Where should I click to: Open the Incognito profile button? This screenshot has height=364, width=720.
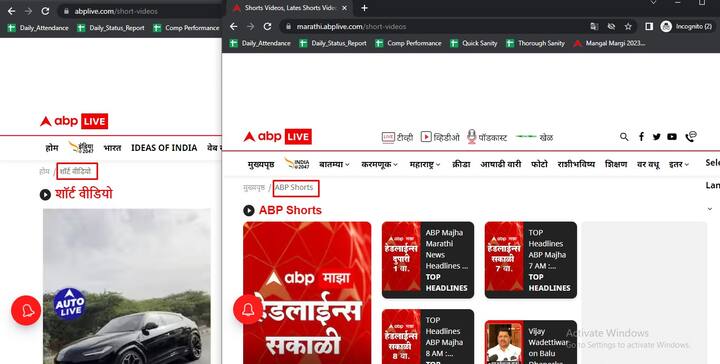tap(686, 27)
